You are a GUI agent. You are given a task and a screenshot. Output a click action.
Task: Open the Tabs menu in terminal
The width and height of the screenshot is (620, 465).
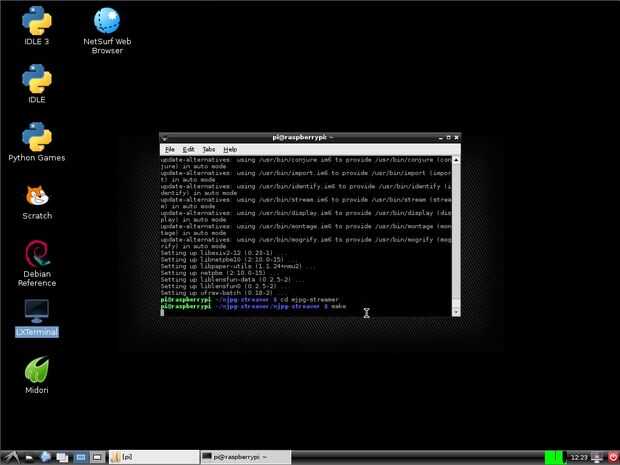(x=209, y=149)
